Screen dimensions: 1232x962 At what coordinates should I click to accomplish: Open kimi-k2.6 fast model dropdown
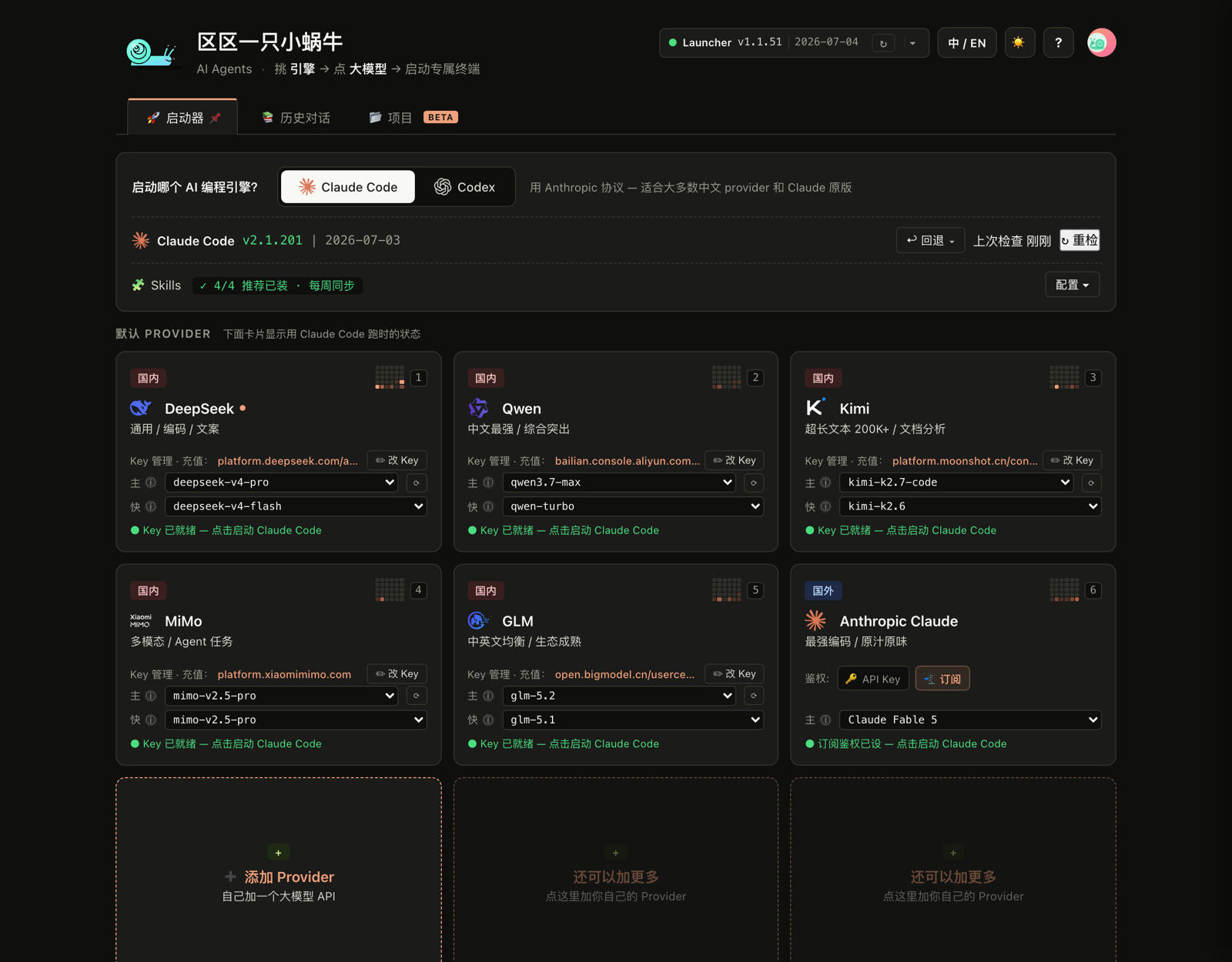pos(970,506)
